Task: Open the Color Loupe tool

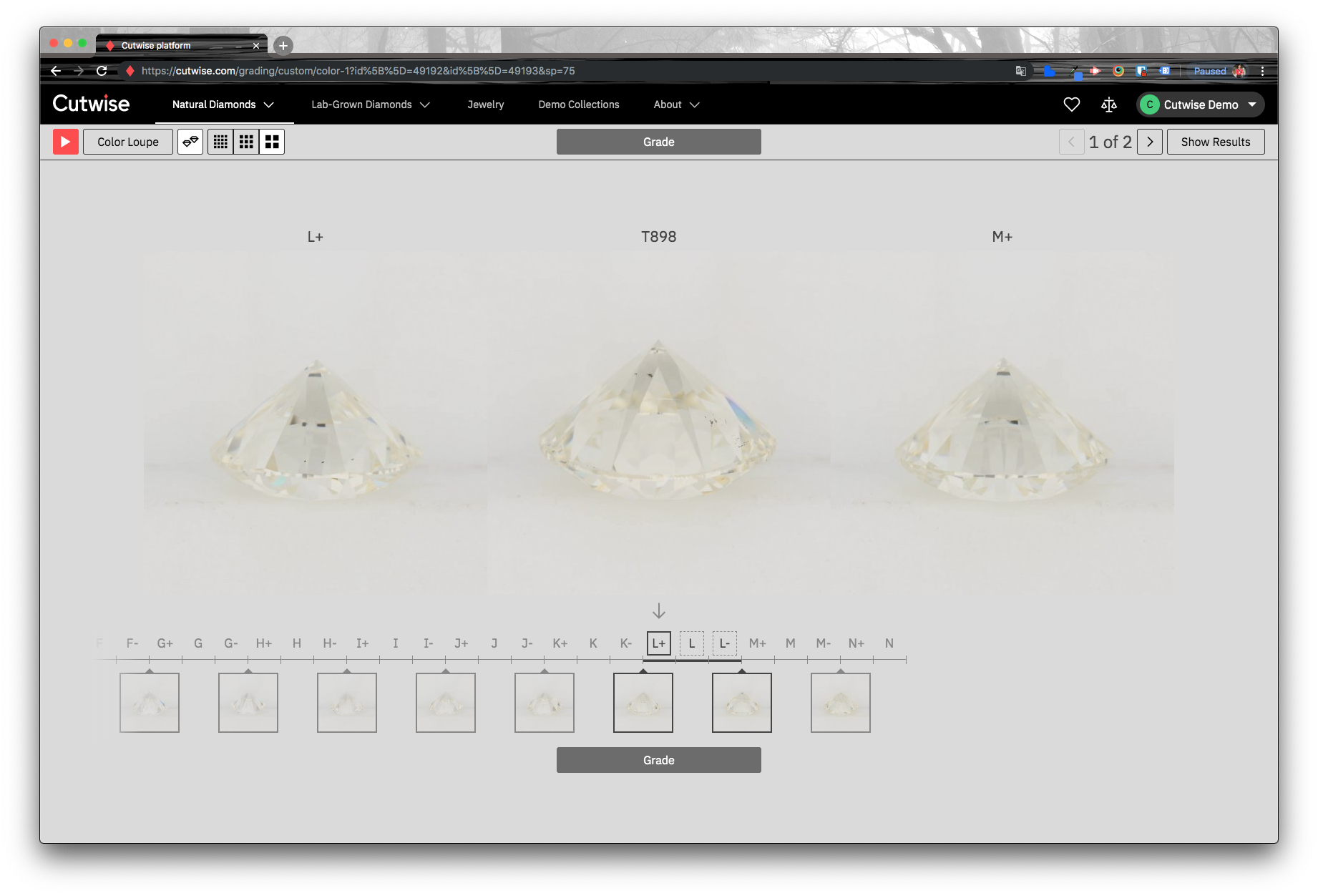Action: (x=128, y=142)
